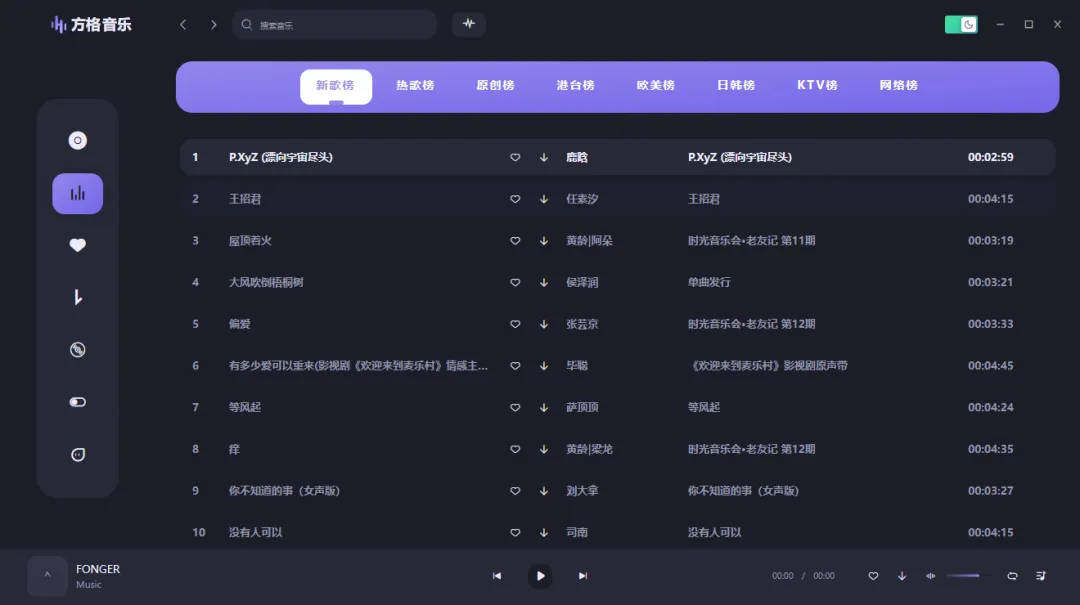Like song 8 by 黄龄|梁龙
This screenshot has width=1080, height=605.
point(515,449)
